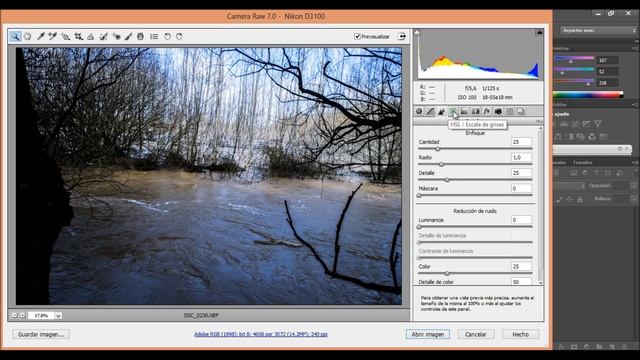The width and height of the screenshot is (640, 360).
Task: Open the HSL / Escala de grises tab
Action: coord(453,111)
